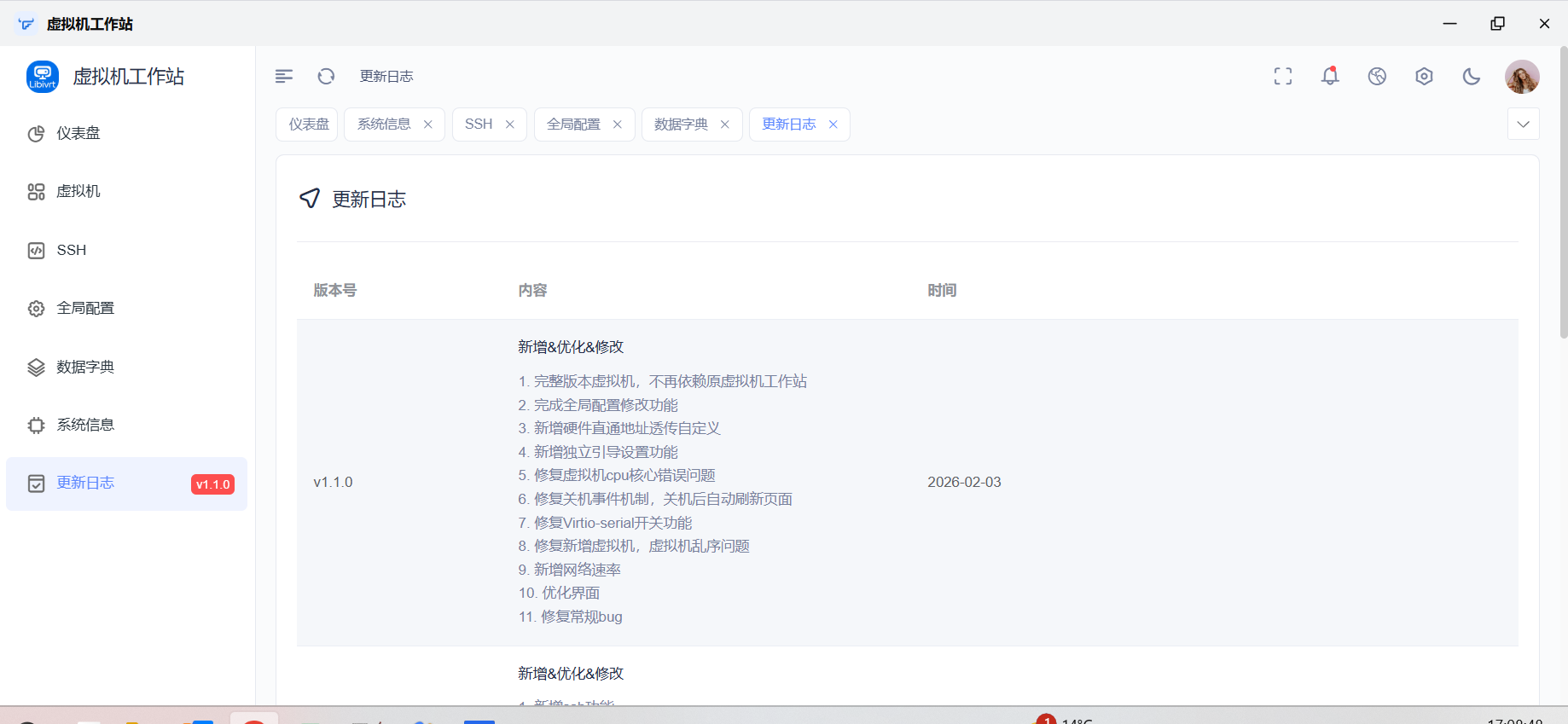Click the refresh page icon
The image size is (1568, 724).
point(326,77)
